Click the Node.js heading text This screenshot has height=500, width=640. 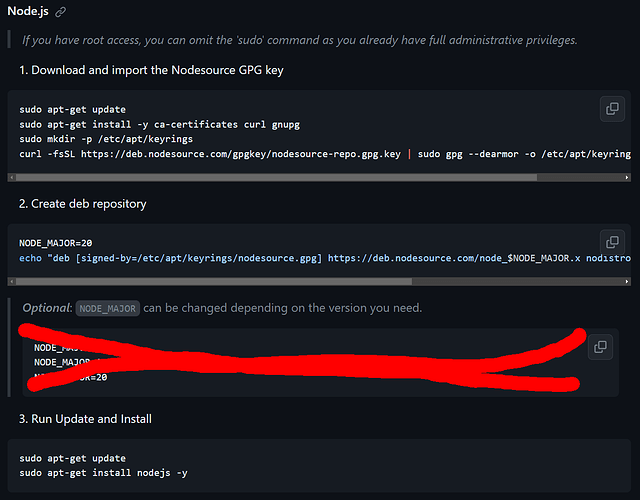tap(28, 11)
